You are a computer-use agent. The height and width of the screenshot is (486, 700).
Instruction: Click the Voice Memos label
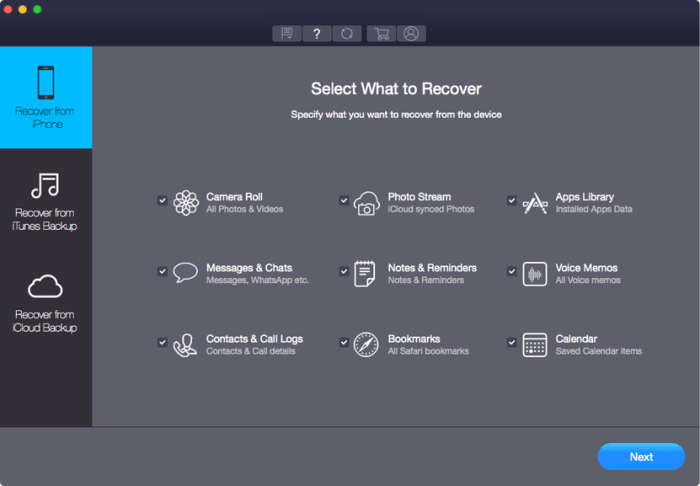[x=586, y=268]
